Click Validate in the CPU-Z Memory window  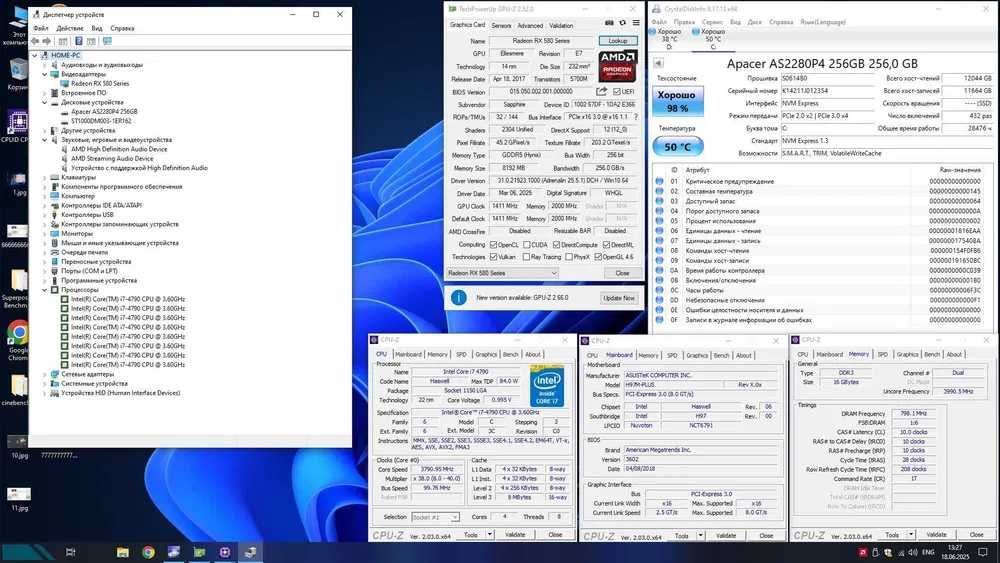[x=936, y=534]
